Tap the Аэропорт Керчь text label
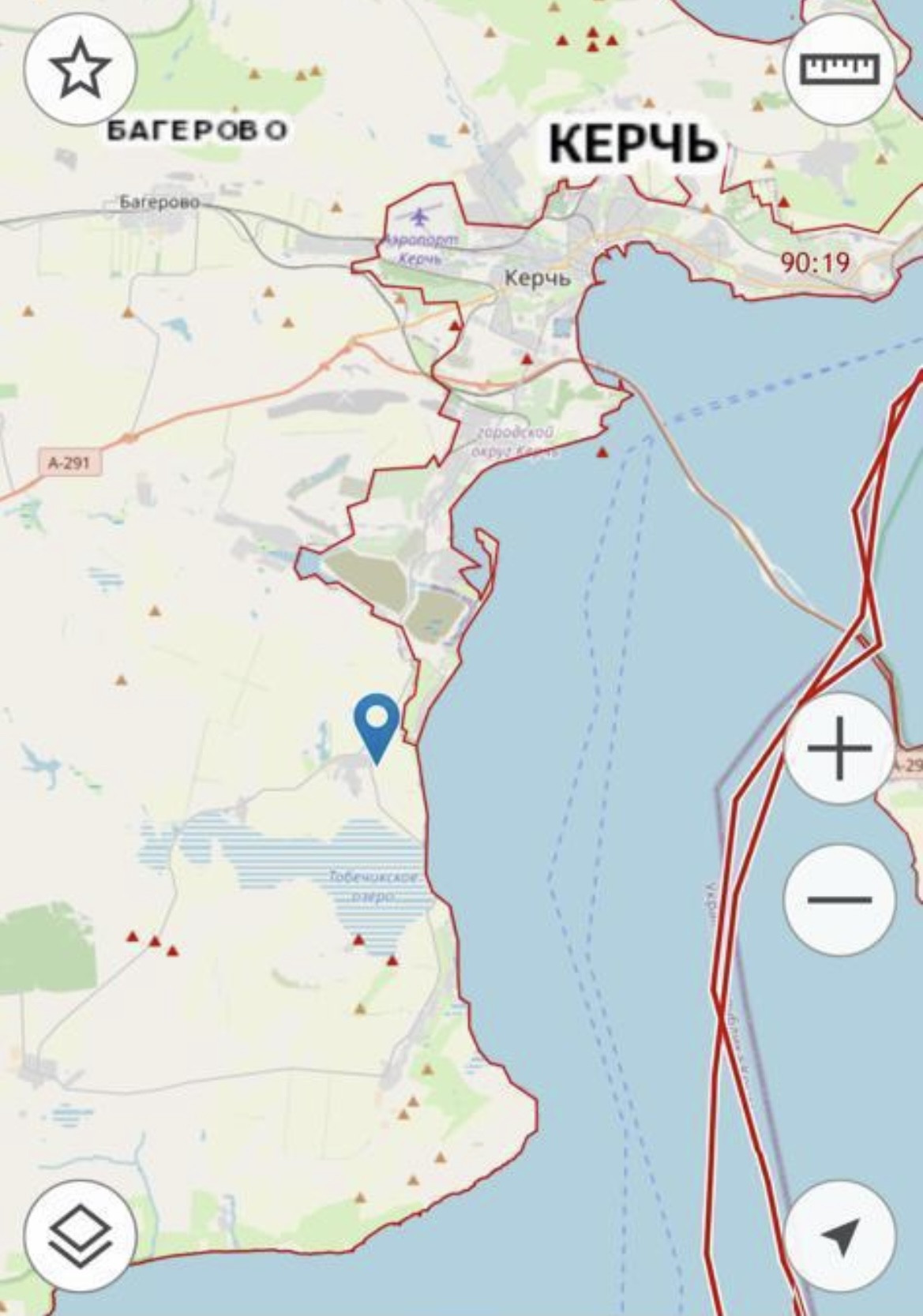This screenshot has width=923, height=1316. point(421,248)
